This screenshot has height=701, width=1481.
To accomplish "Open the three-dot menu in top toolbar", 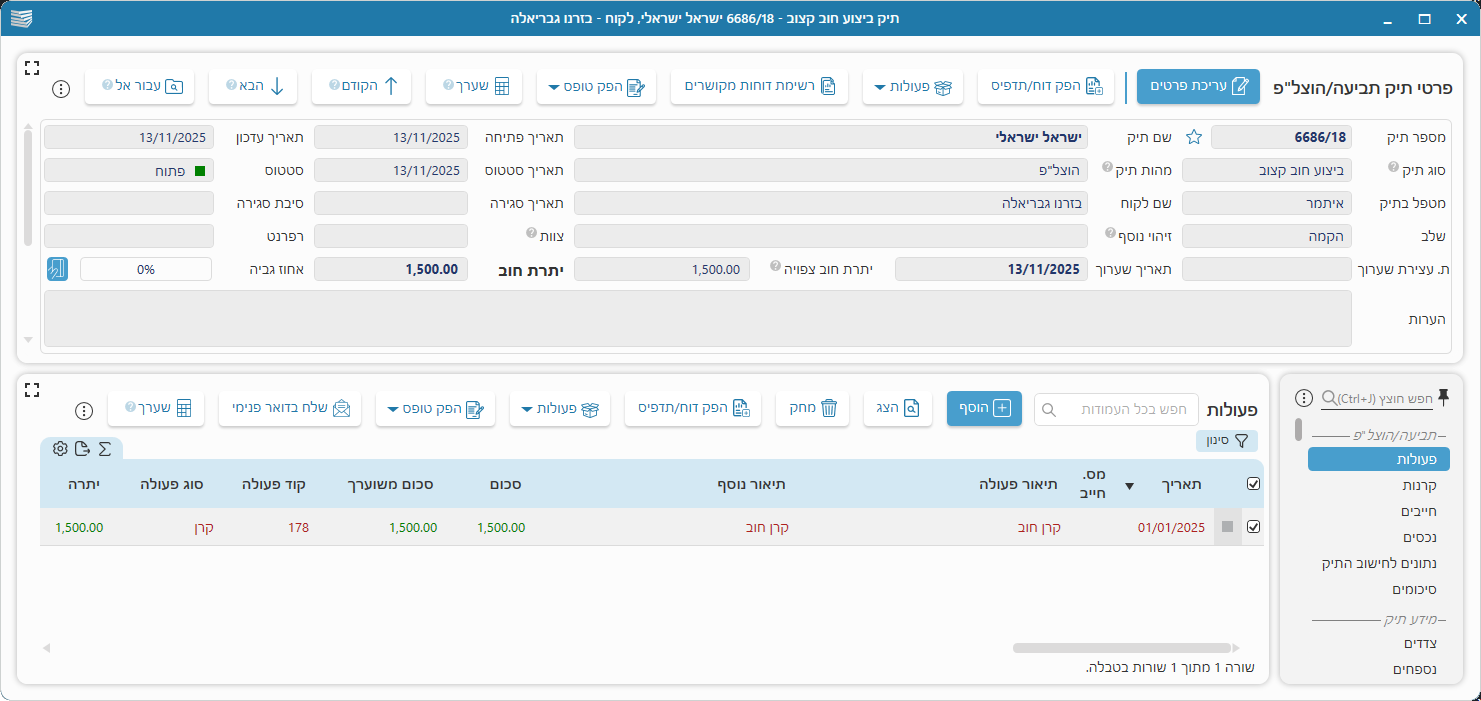I will coord(61,88).
